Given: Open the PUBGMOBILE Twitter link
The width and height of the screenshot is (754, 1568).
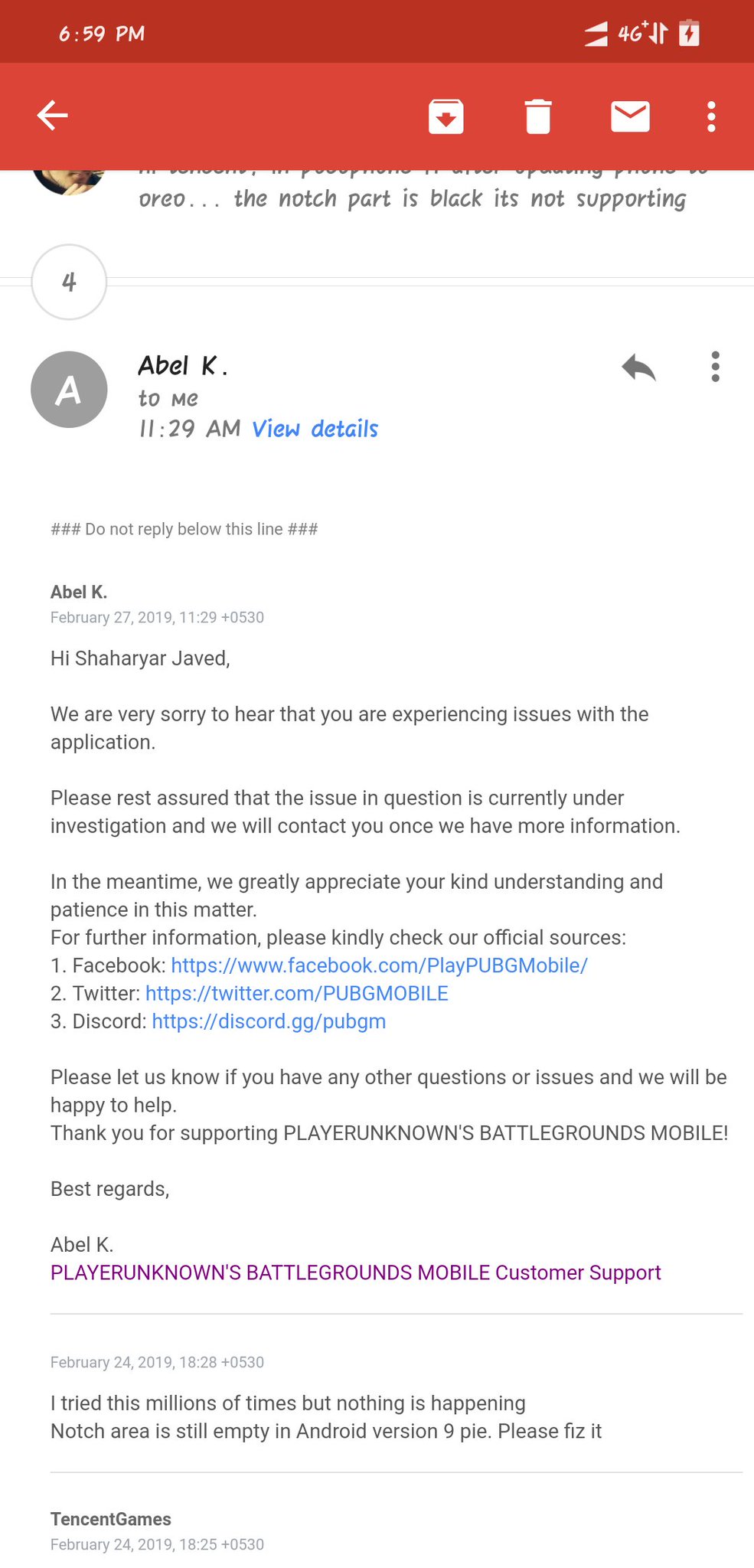Looking at the screenshot, I should (x=296, y=994).
